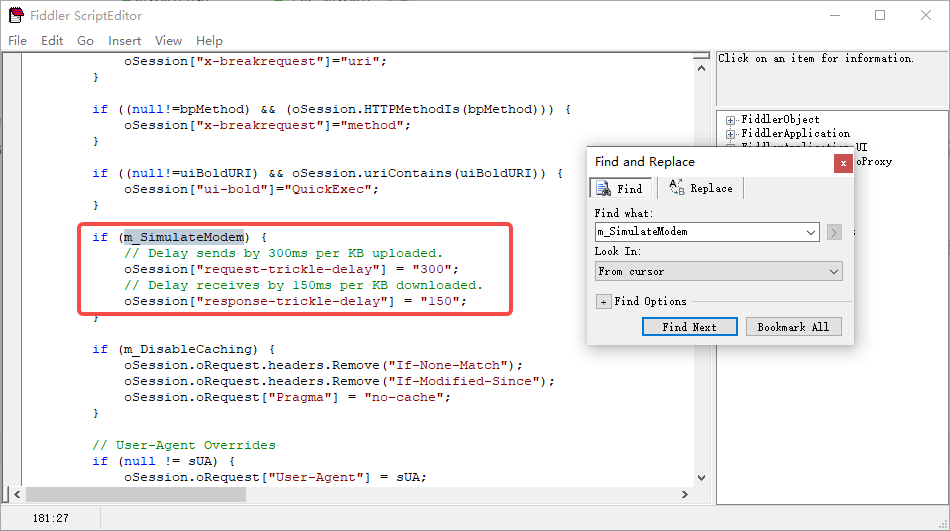
Task: Click m_DisableCaching in the if statement
Action: click(x=186, y=349)
